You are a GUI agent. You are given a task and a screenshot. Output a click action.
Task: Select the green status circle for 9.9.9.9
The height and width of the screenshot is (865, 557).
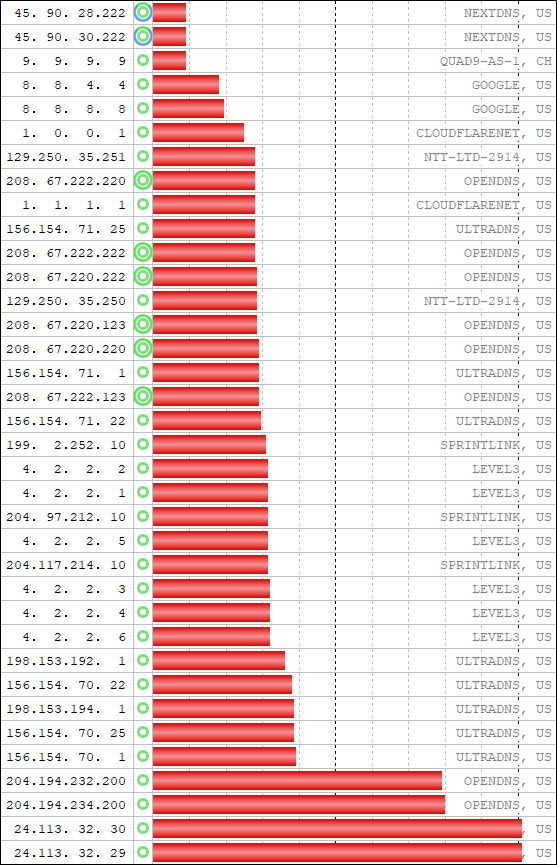tap(143, 60)
